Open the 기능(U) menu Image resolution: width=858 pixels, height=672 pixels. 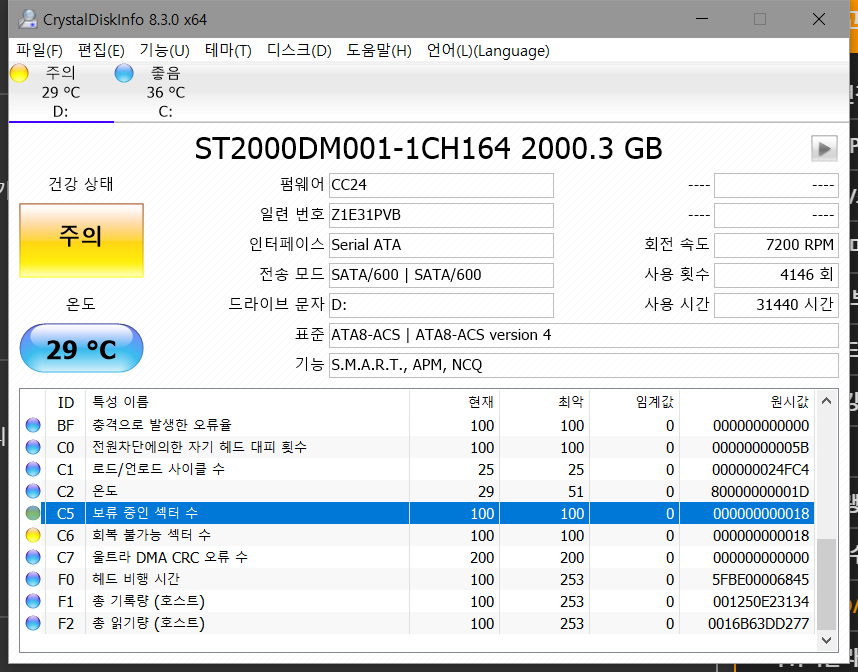[x=164, y=51]
